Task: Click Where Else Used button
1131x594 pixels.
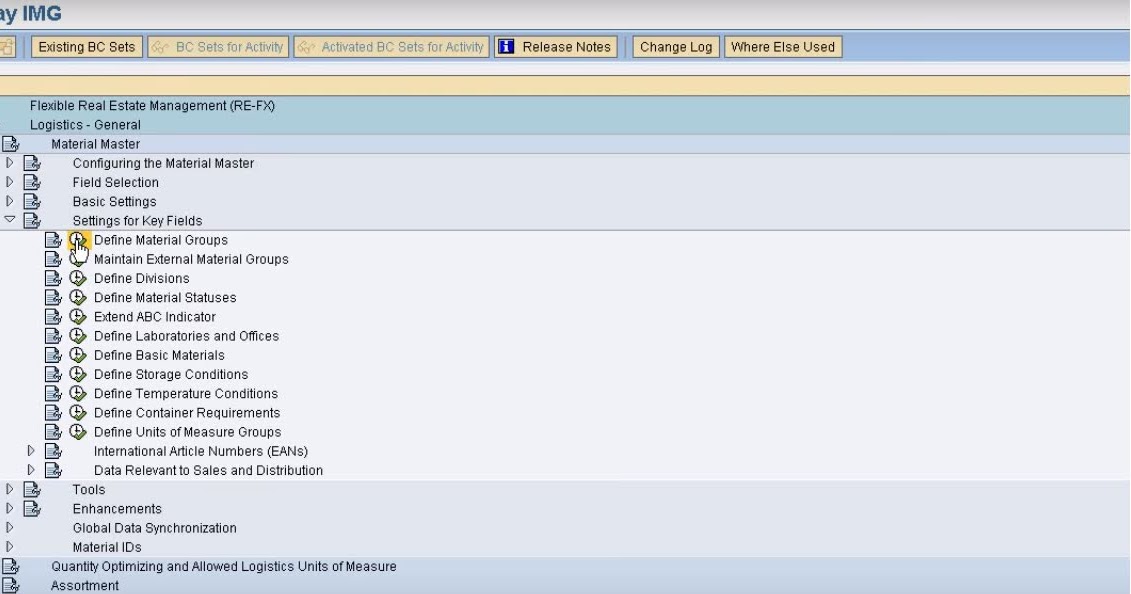Action: [783, 46]
